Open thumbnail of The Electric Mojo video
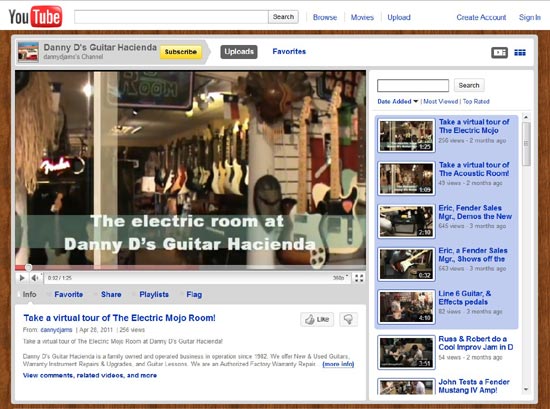Screen dimensions: 550x409 406,135
